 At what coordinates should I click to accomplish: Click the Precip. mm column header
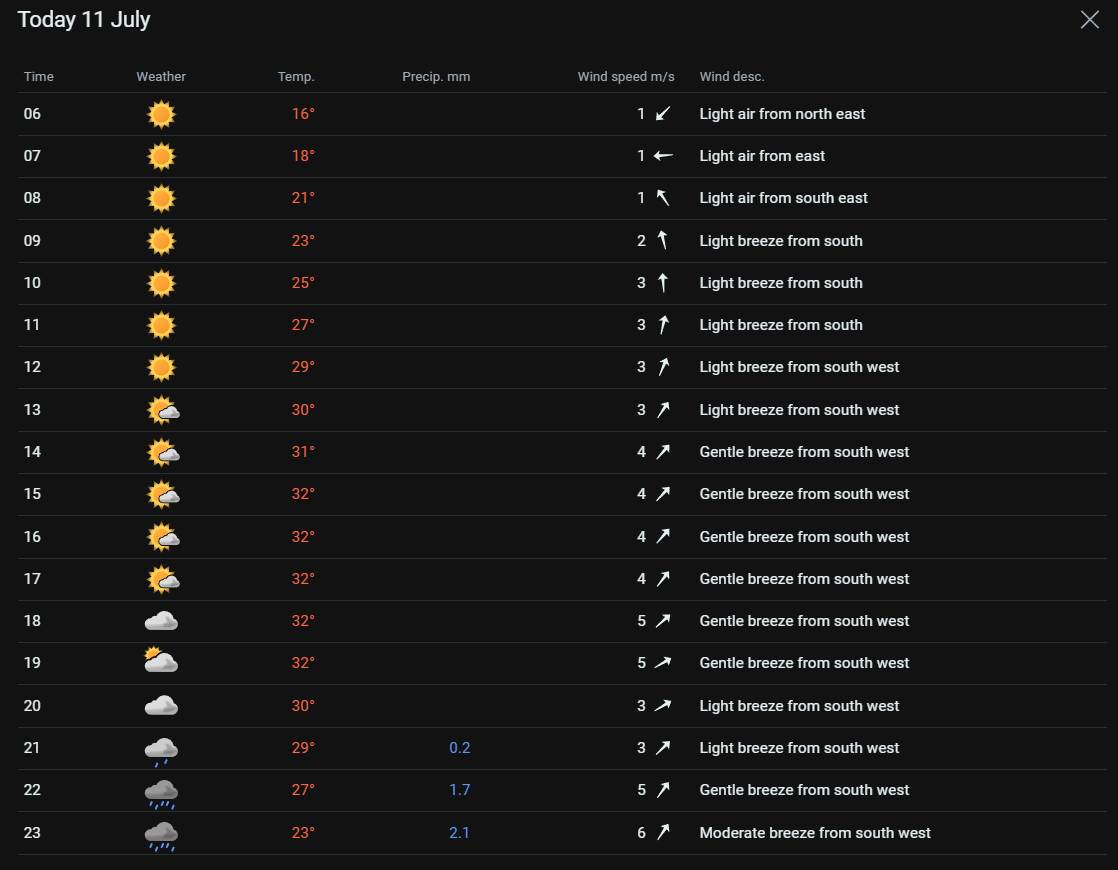pyautogui.click(x=436, y=77)
